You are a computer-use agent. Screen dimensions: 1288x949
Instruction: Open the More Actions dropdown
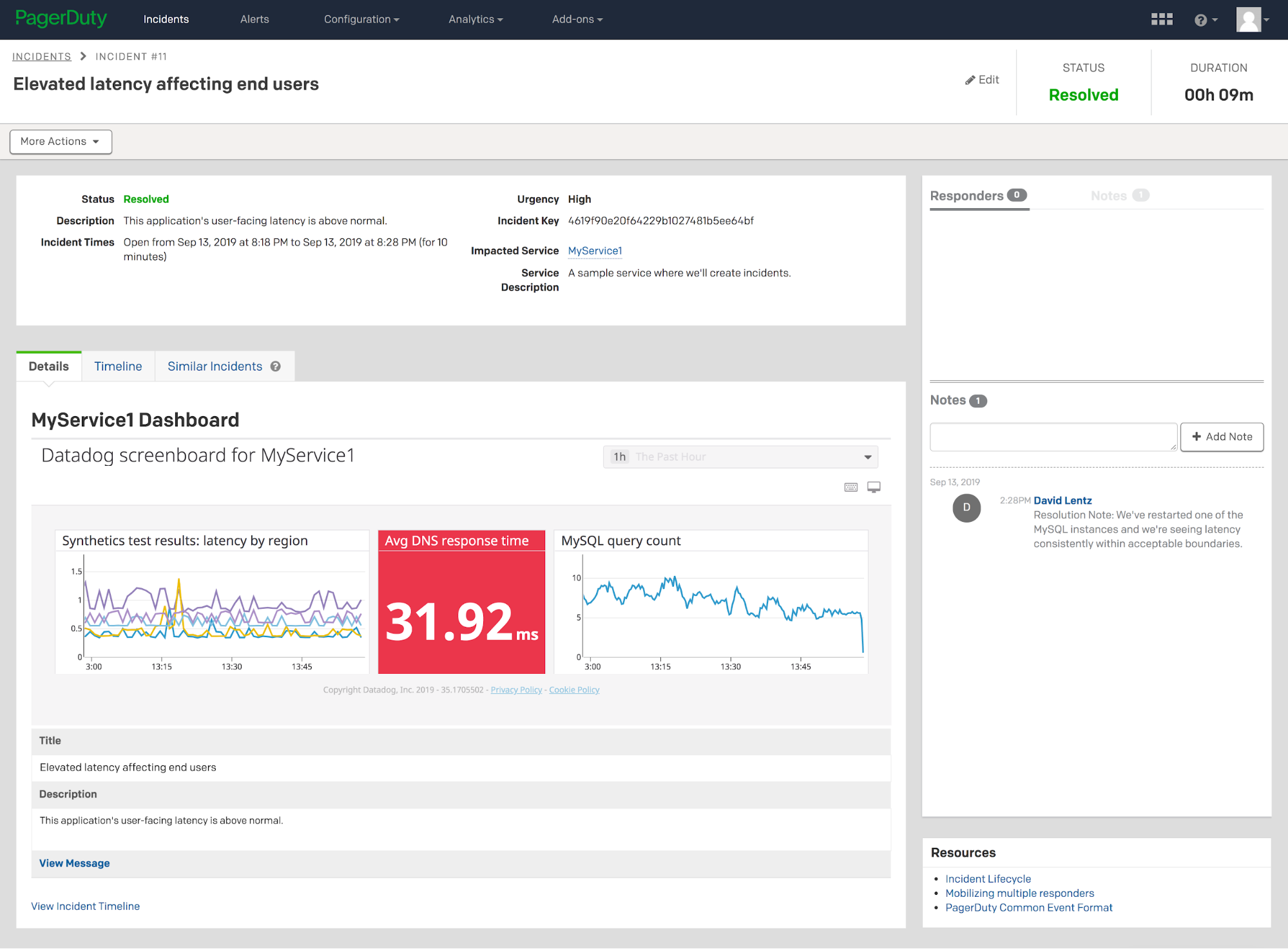[60, 141]
